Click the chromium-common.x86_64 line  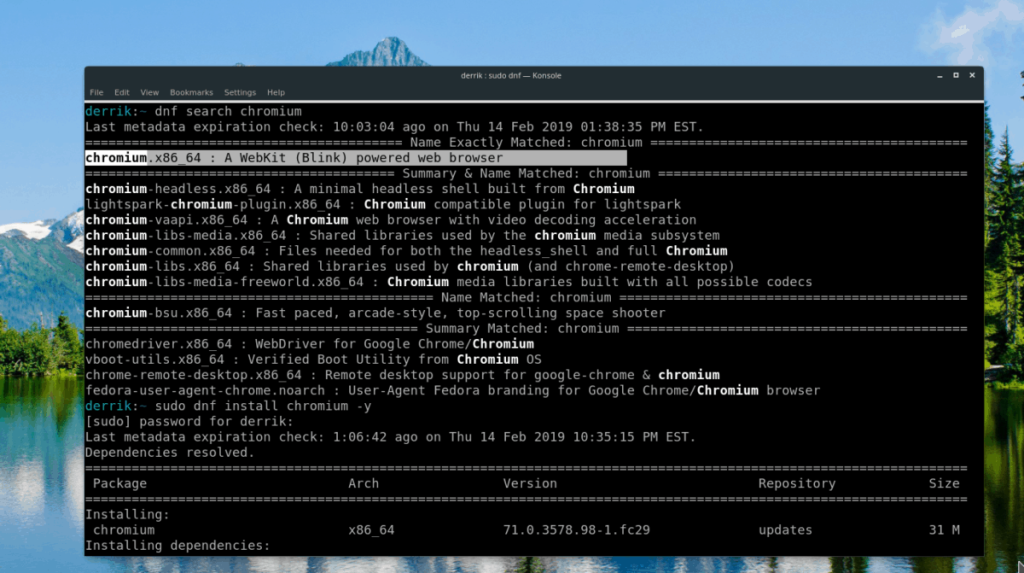(x=406, y=251)
